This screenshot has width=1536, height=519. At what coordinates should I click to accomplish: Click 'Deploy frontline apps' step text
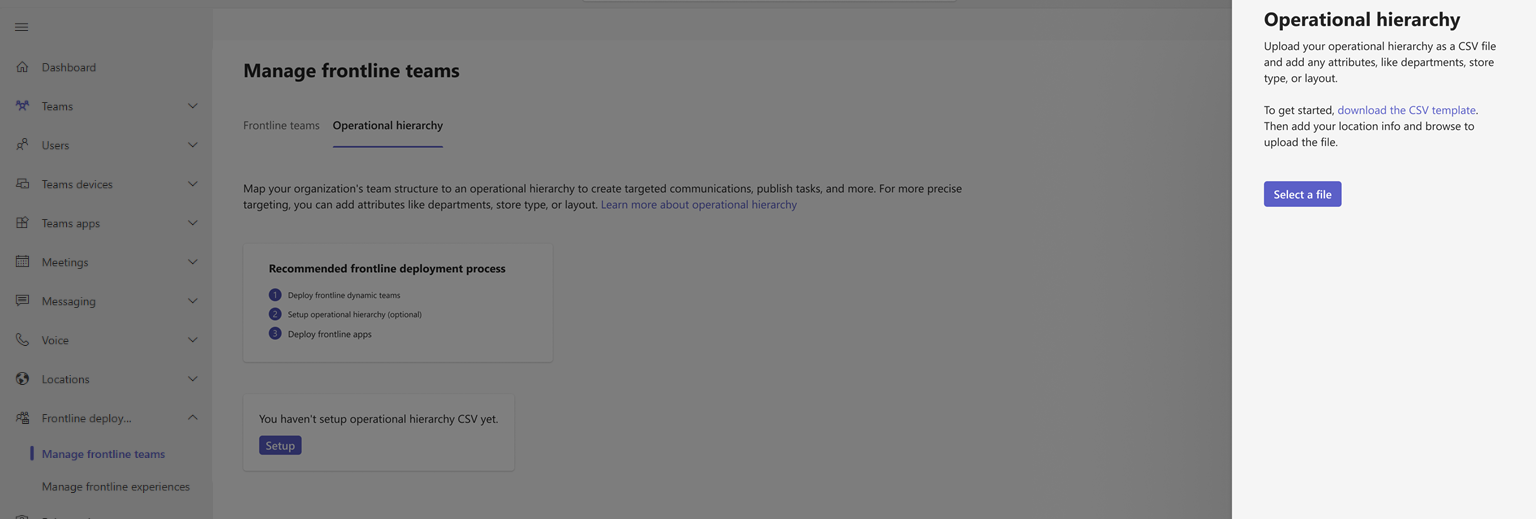330,334
